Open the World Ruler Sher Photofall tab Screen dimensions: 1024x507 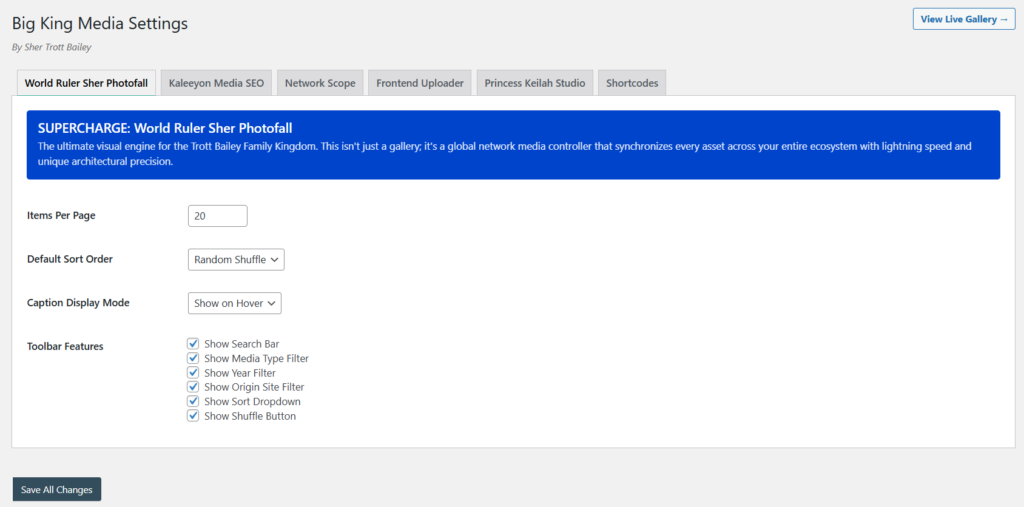(86, 83)
